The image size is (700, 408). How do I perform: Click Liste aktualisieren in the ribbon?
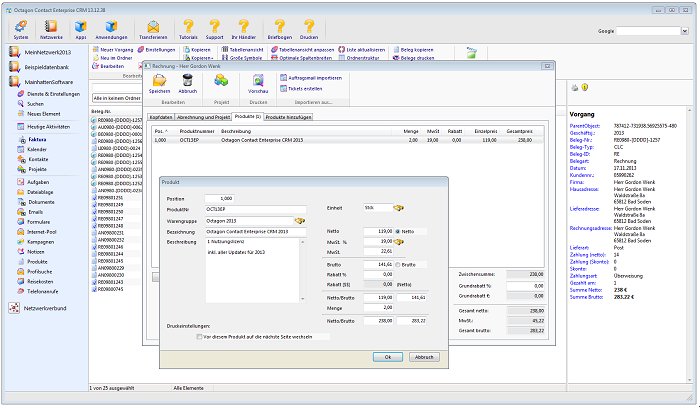coord(361,50)
